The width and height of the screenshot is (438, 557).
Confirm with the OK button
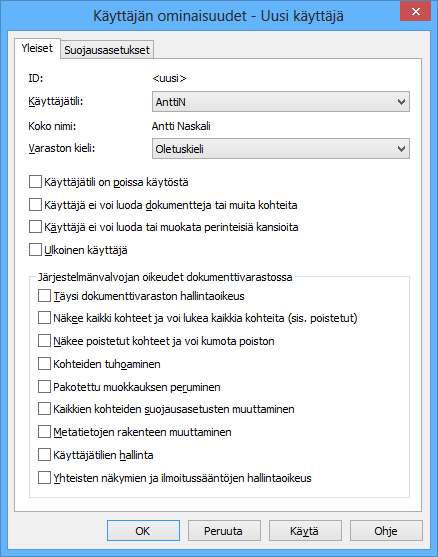[x=143, y=531]
